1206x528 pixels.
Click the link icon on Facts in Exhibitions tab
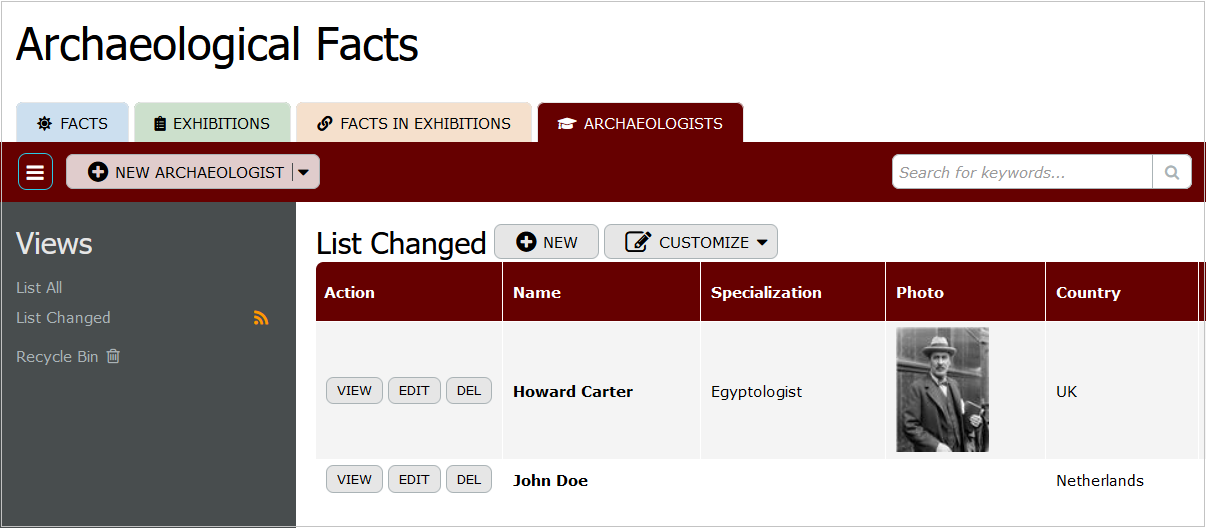[x=324, y=124]
